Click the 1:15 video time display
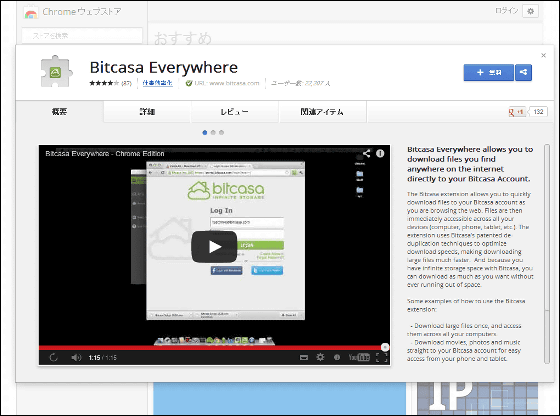The width and height of the screenshot is (560, 416). coord(102,357)
